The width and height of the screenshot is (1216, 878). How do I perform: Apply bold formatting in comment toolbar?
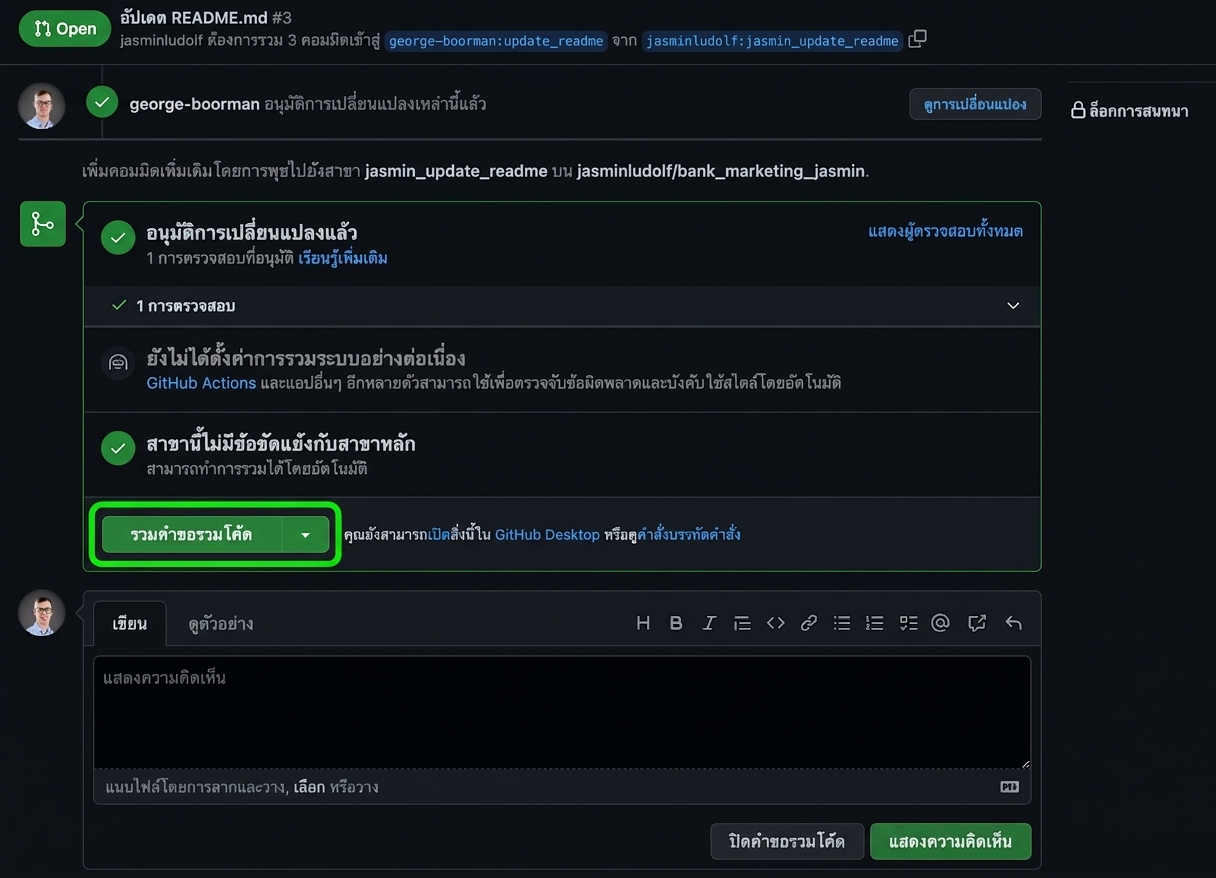pyautogui.click(x=676, y=623)
